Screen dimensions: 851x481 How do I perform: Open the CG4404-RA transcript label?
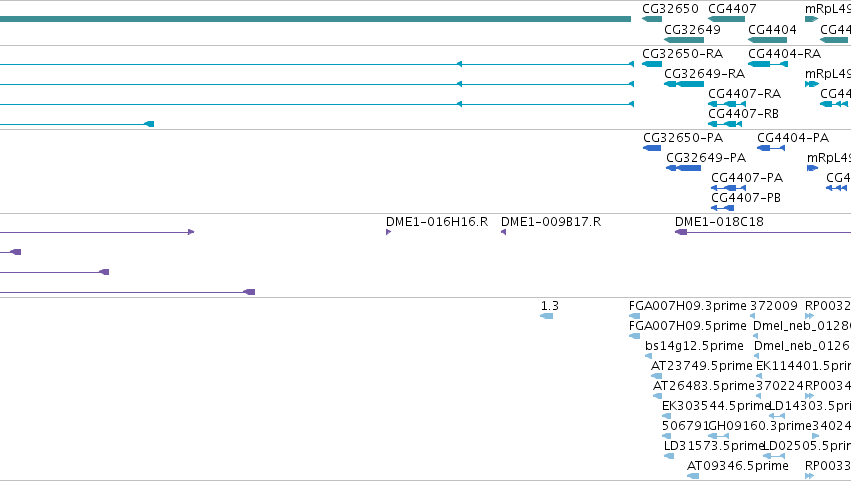(x=784, y=54)
